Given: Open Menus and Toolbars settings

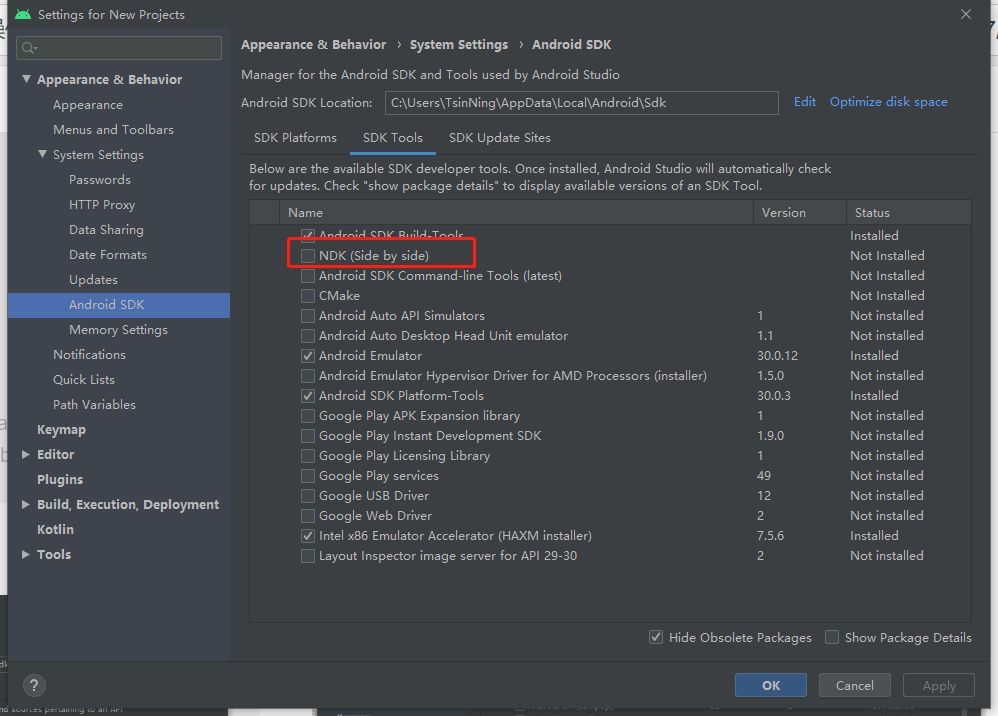Looking at the screenshot, I should [113, 130].
